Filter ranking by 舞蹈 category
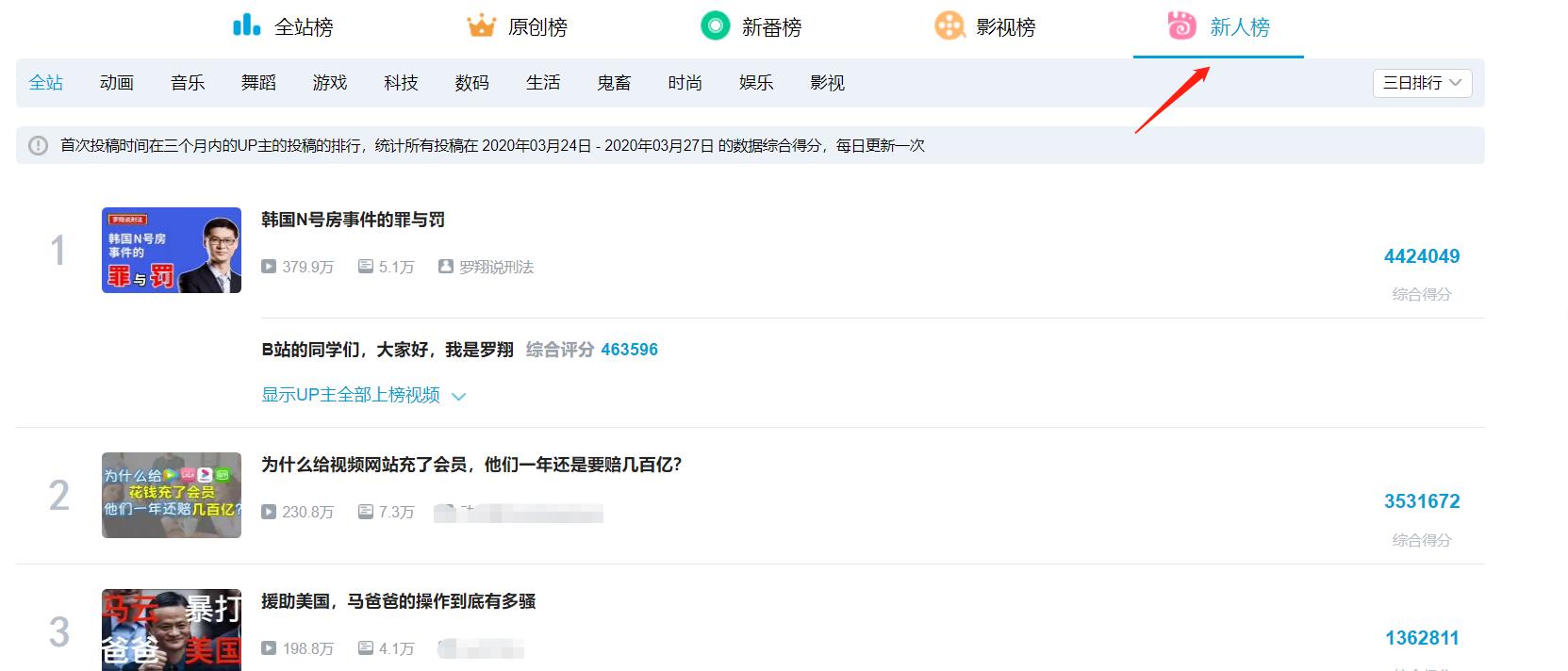 [259, 83]
